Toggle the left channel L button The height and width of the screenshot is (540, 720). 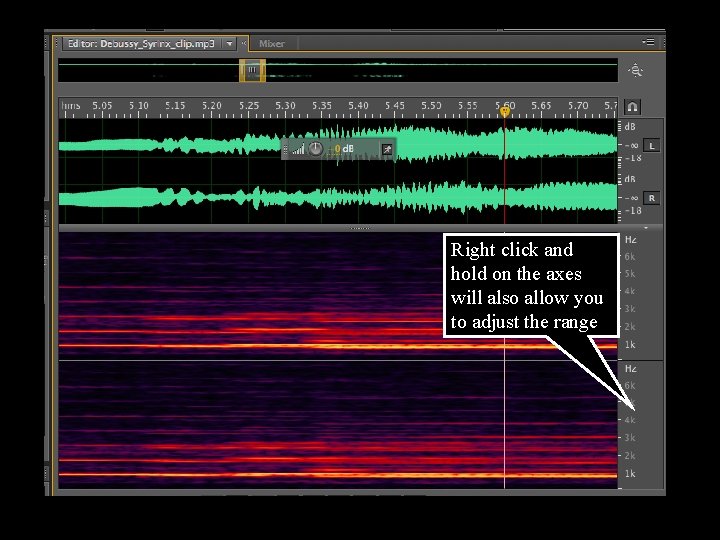(651, 146)
